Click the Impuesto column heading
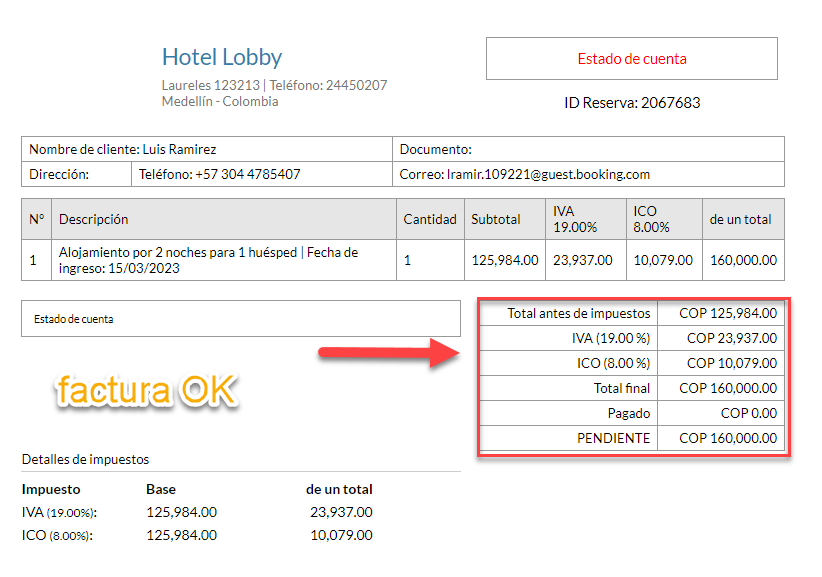The image size is (822, 577). click(51, 489)
